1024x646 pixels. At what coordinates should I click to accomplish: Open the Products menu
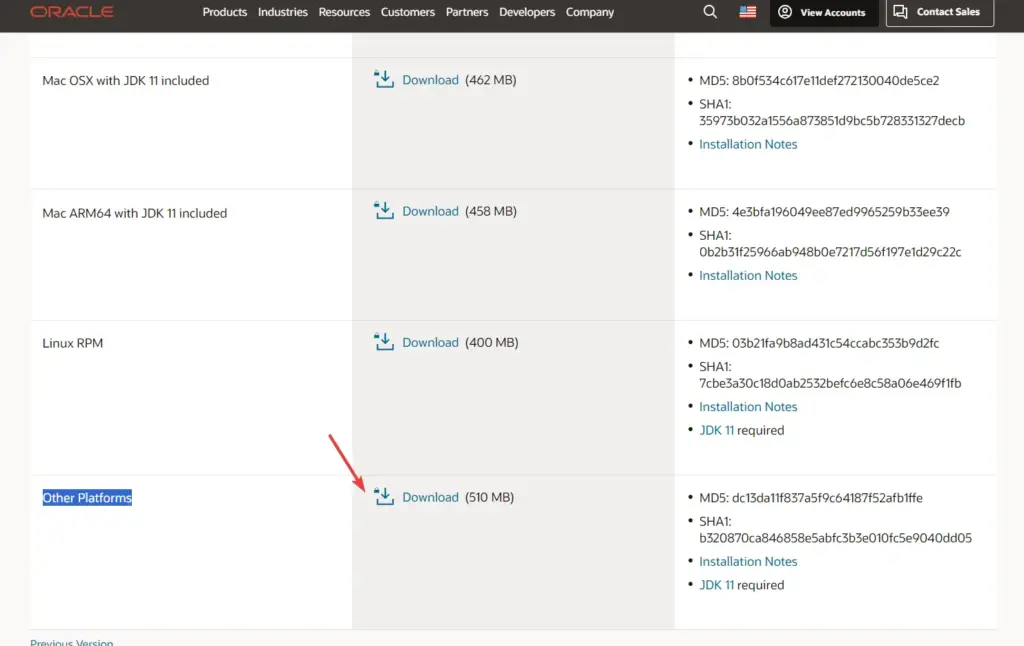[224, 12]
